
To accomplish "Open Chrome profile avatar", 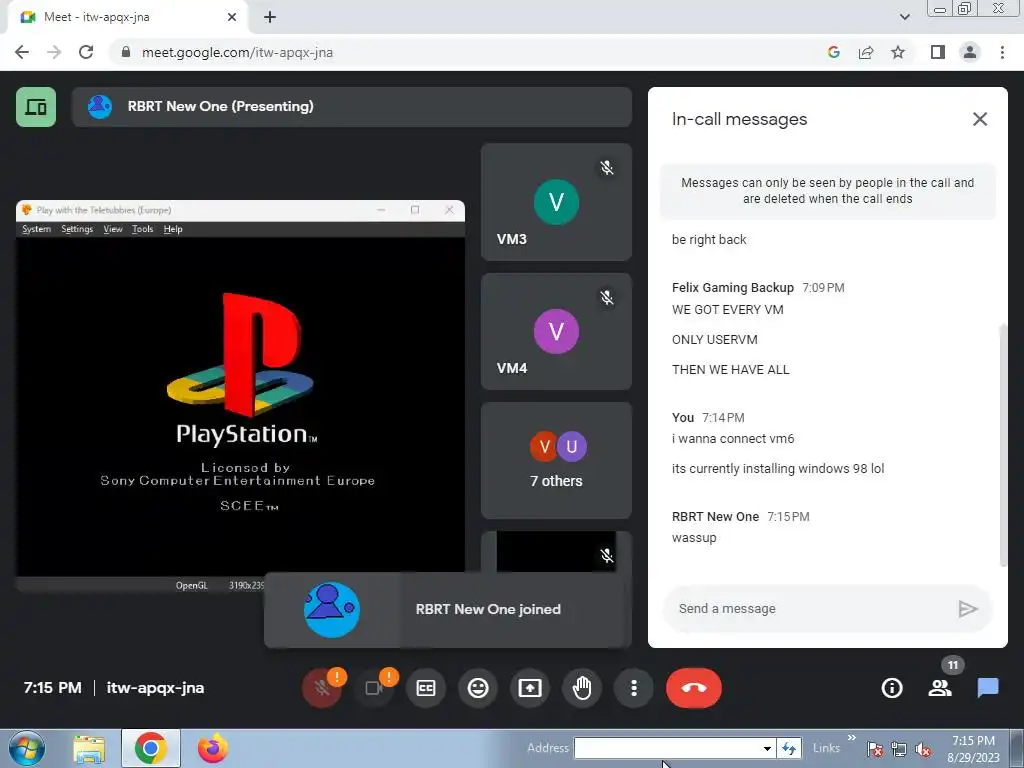I will coord(970,52).
